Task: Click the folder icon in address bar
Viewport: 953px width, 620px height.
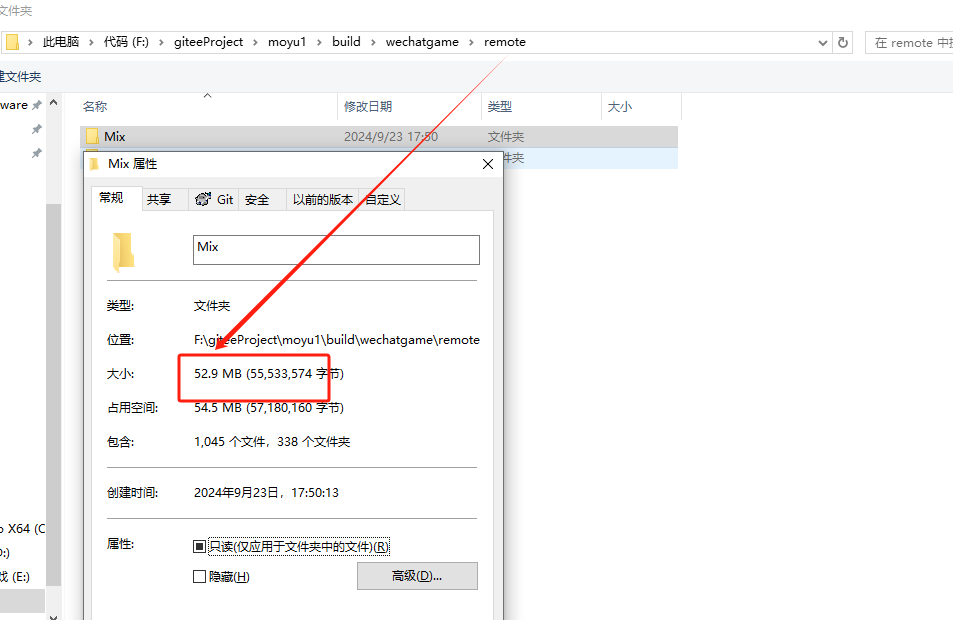Action: (12, 42)
